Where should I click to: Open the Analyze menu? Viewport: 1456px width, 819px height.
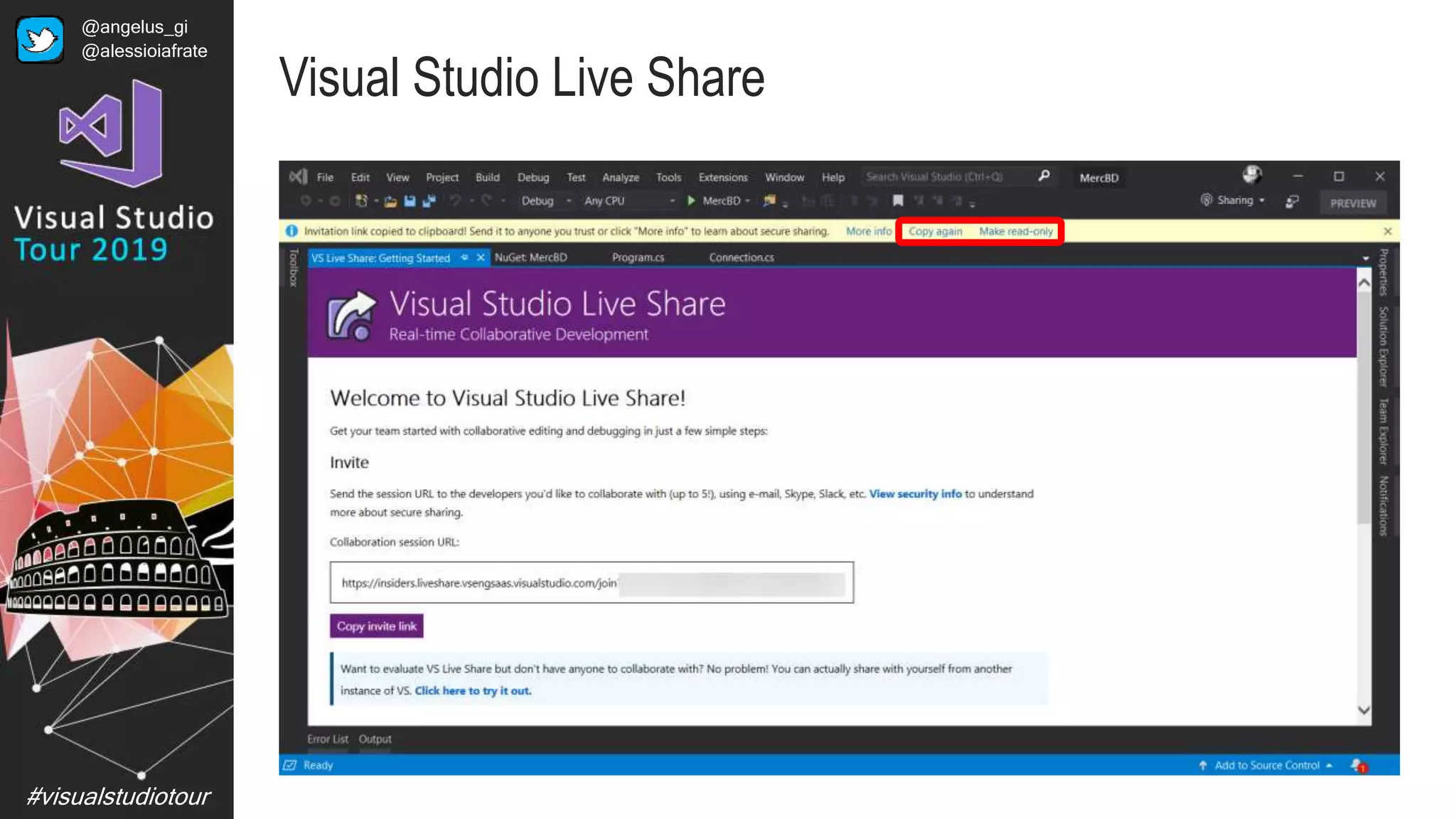621,177
